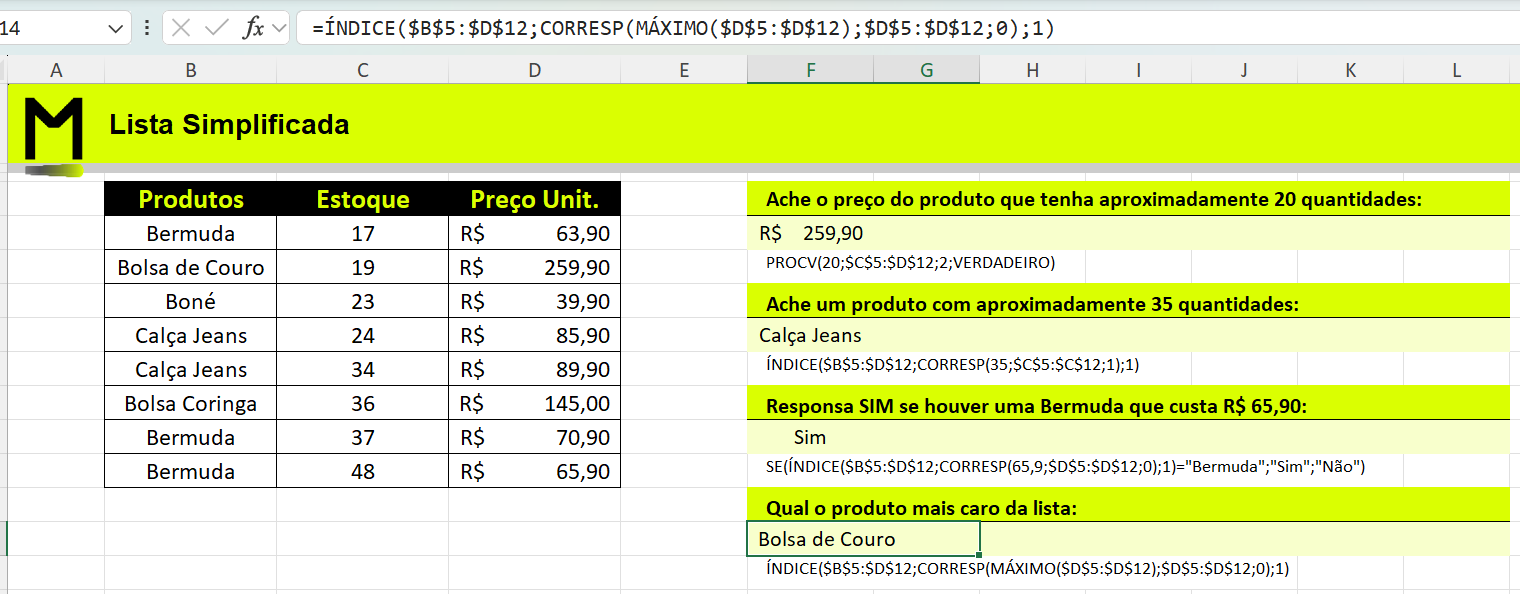Select the stock cell containing 19
The width and height of the screenshot is (1520, 594).
[363, 268]
